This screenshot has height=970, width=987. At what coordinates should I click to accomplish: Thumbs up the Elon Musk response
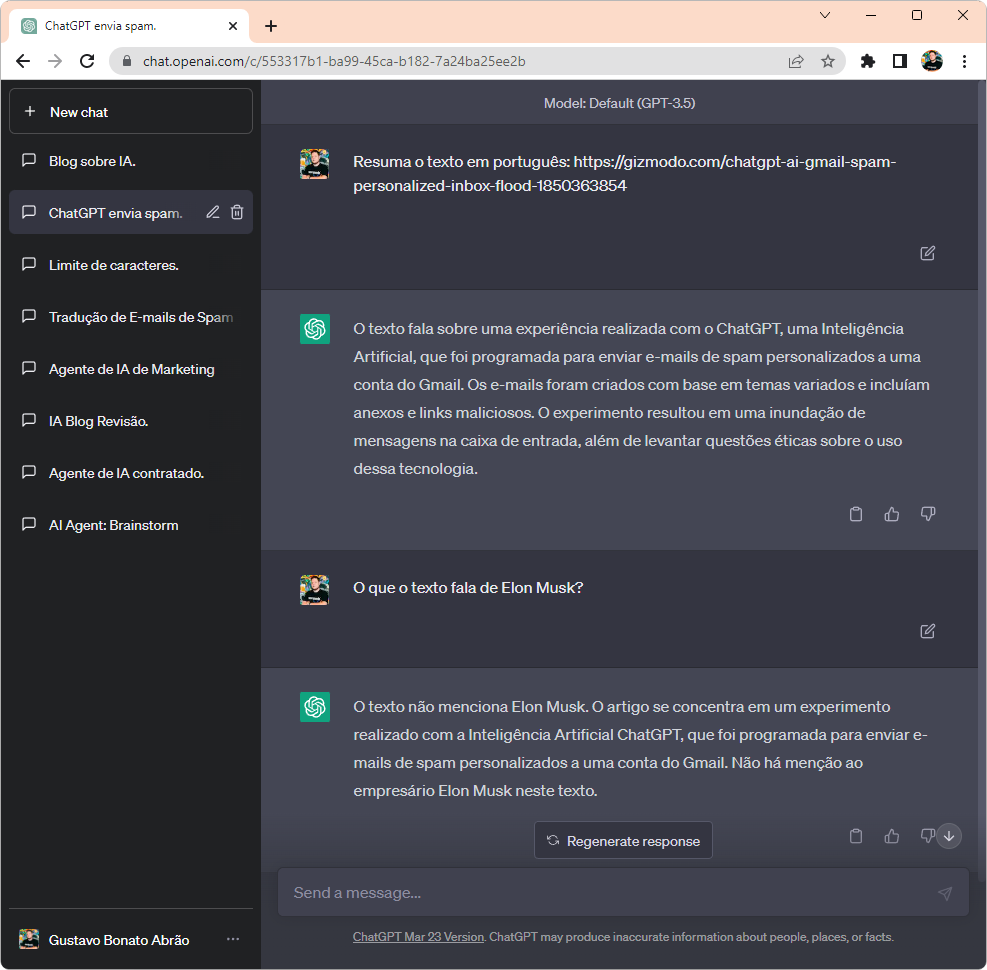(x=891, y=836)
